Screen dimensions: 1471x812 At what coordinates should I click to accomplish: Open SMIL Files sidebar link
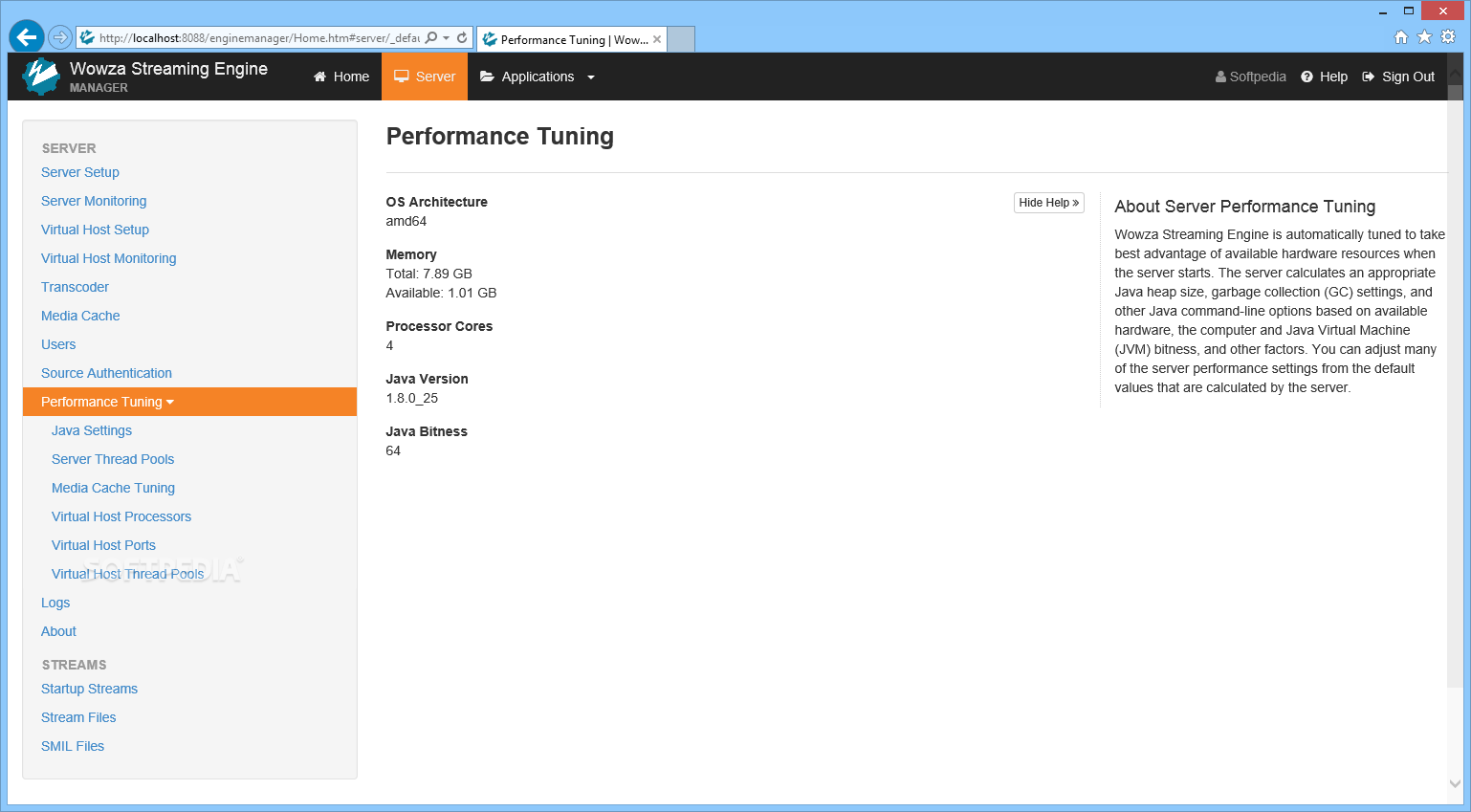73,746
